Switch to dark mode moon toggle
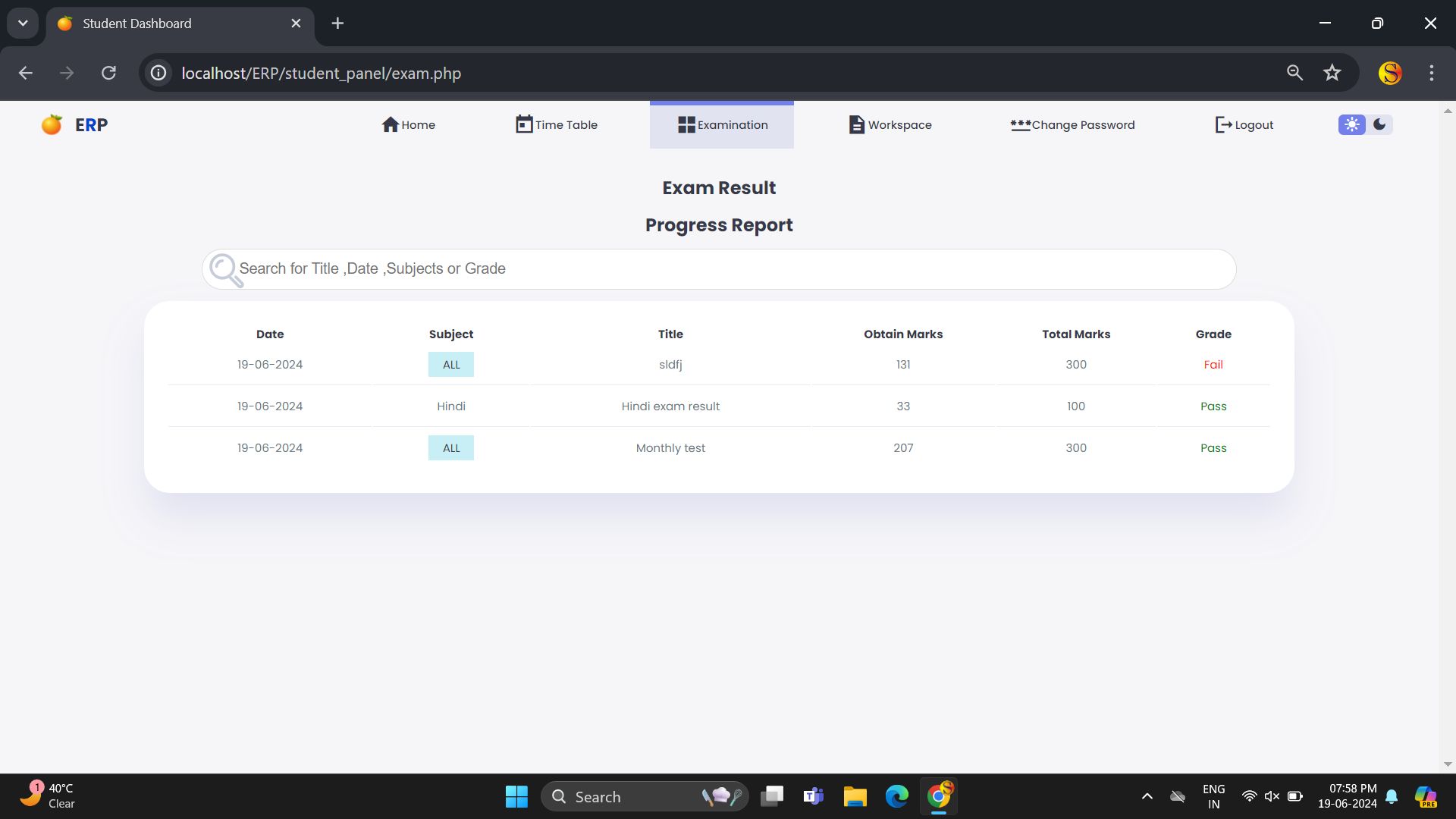Image resolution: width=1456 pixels, height=819 pixels. pyautogui.click(x=1379, y=124)
